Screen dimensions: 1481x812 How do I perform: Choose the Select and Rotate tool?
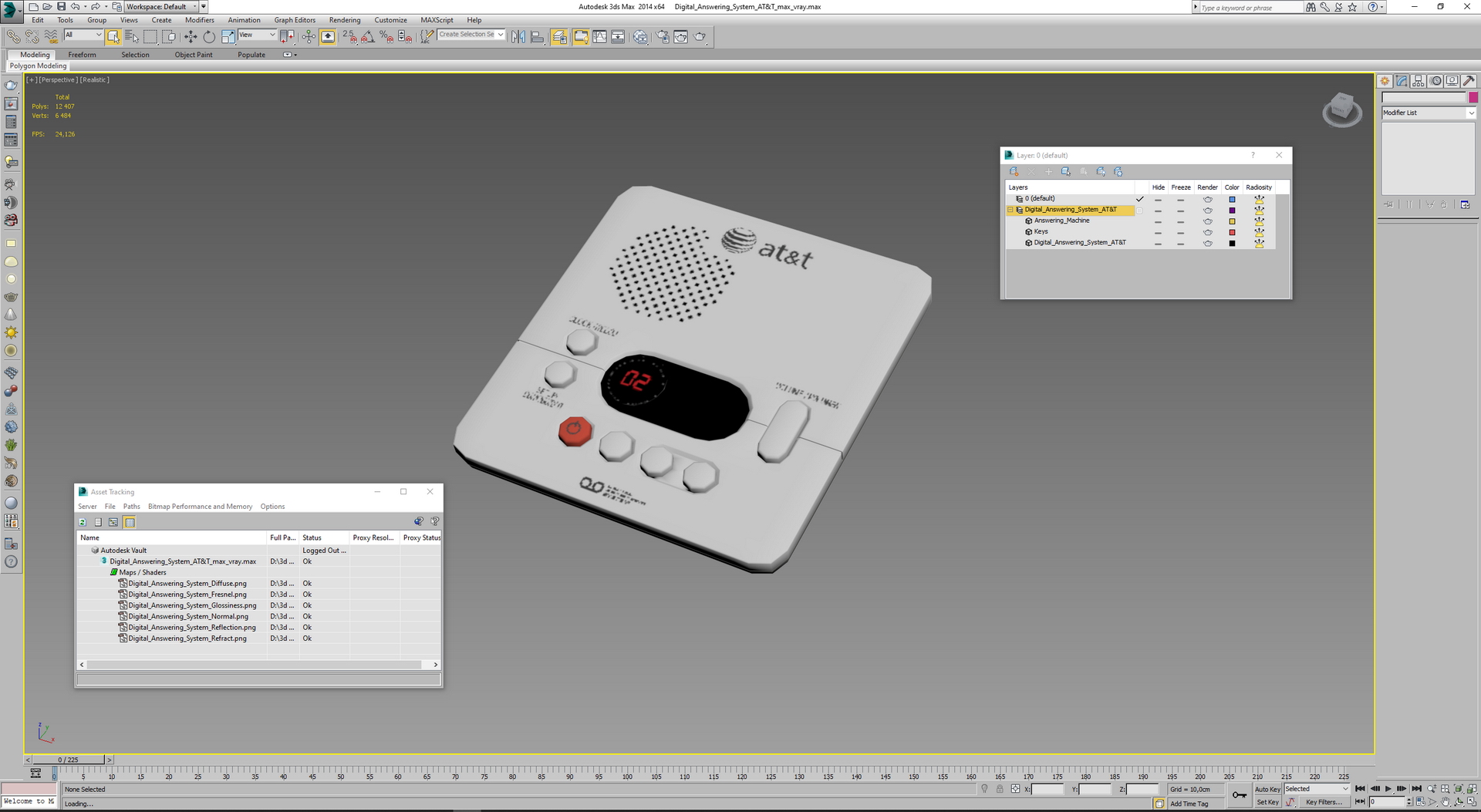pos(209,36)
